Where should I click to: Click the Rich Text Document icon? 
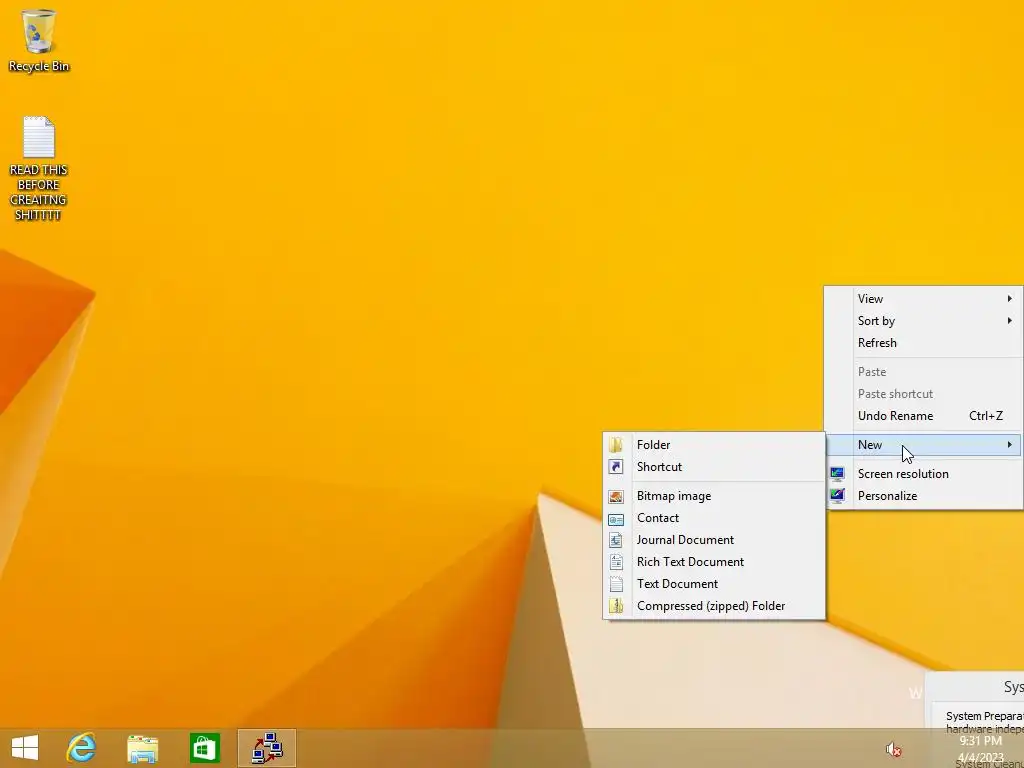(x=615, y=562)
